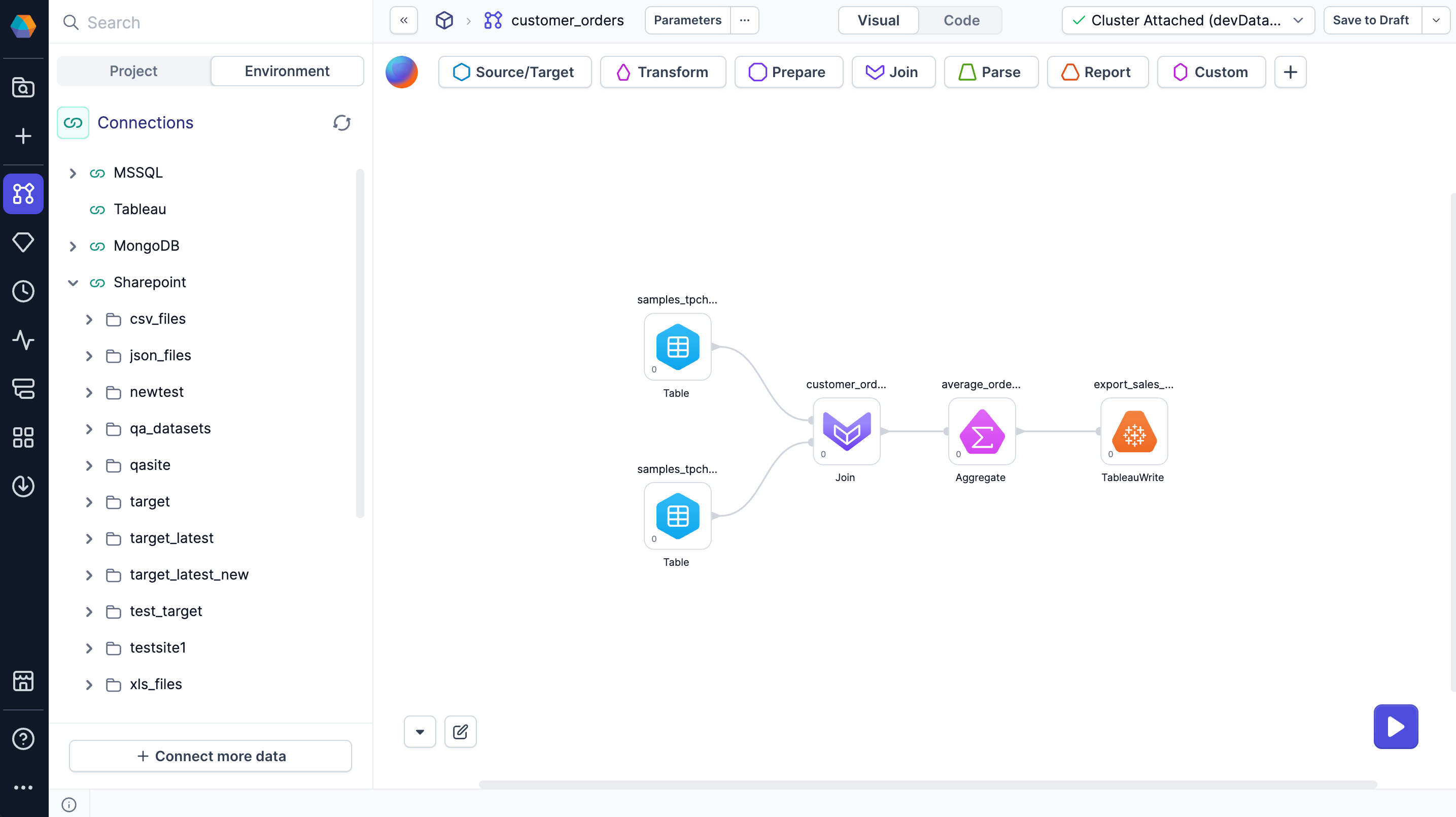1456x817 pixels.
Task: Open the Save to Draft dropdown arrow
Action: click(1436, 20)
